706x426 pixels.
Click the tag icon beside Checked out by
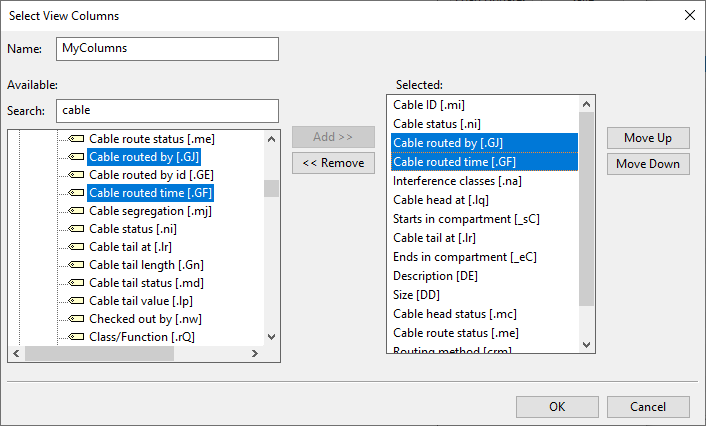(x=76, y=319)
